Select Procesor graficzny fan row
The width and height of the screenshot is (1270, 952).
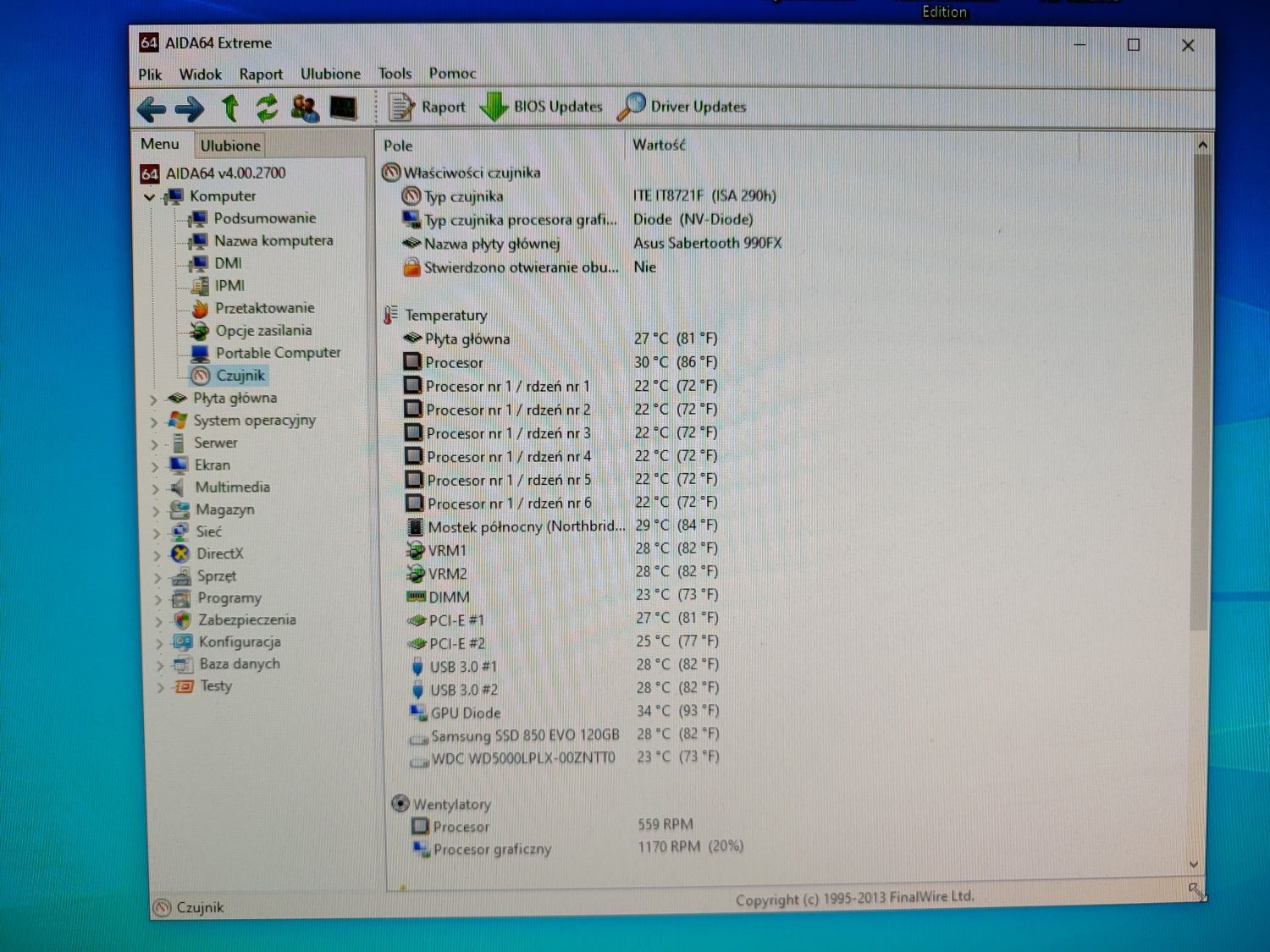coord(577,848)
